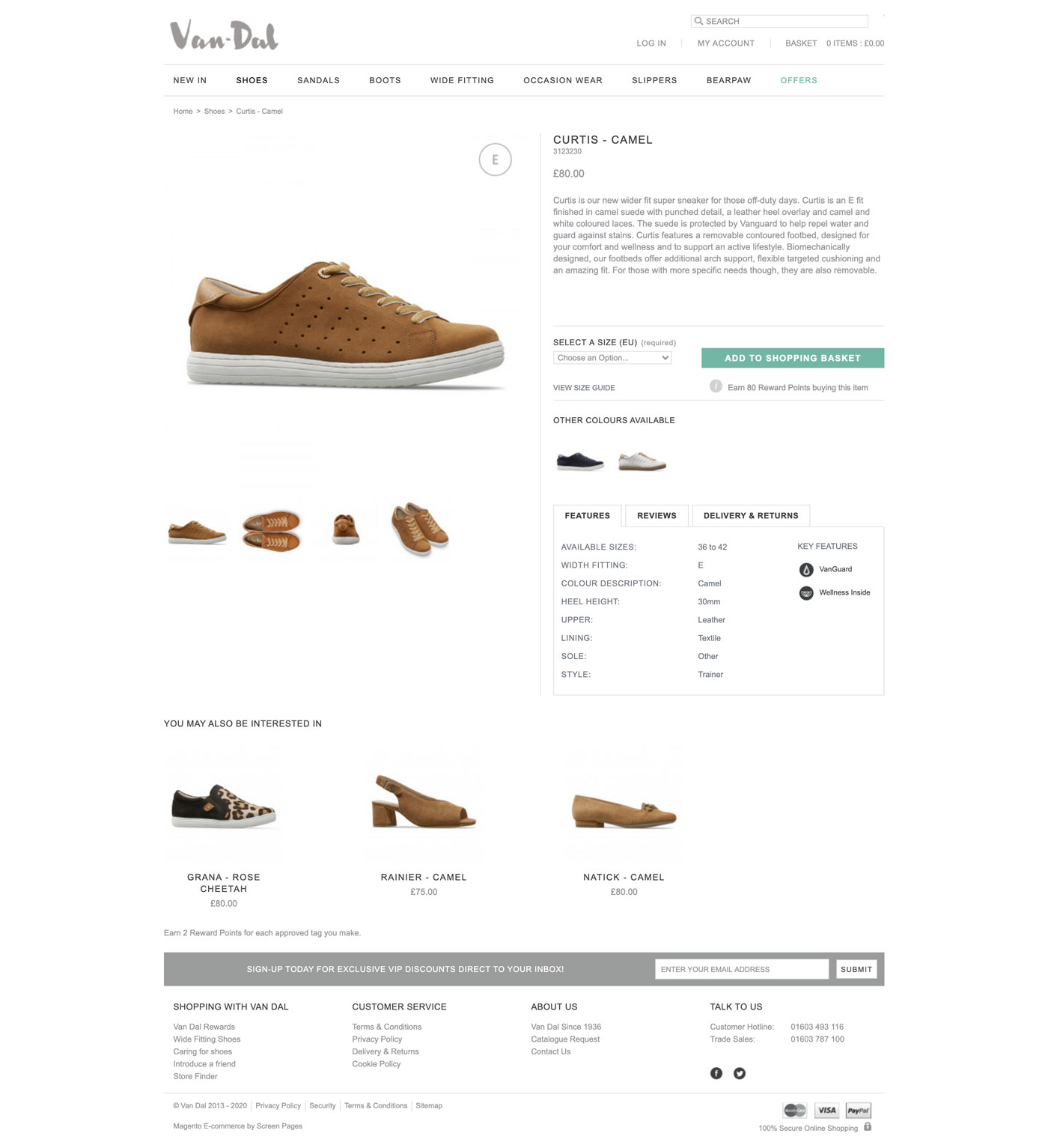
Task: Open the Twitter social icon
Action: point(740,1073)
